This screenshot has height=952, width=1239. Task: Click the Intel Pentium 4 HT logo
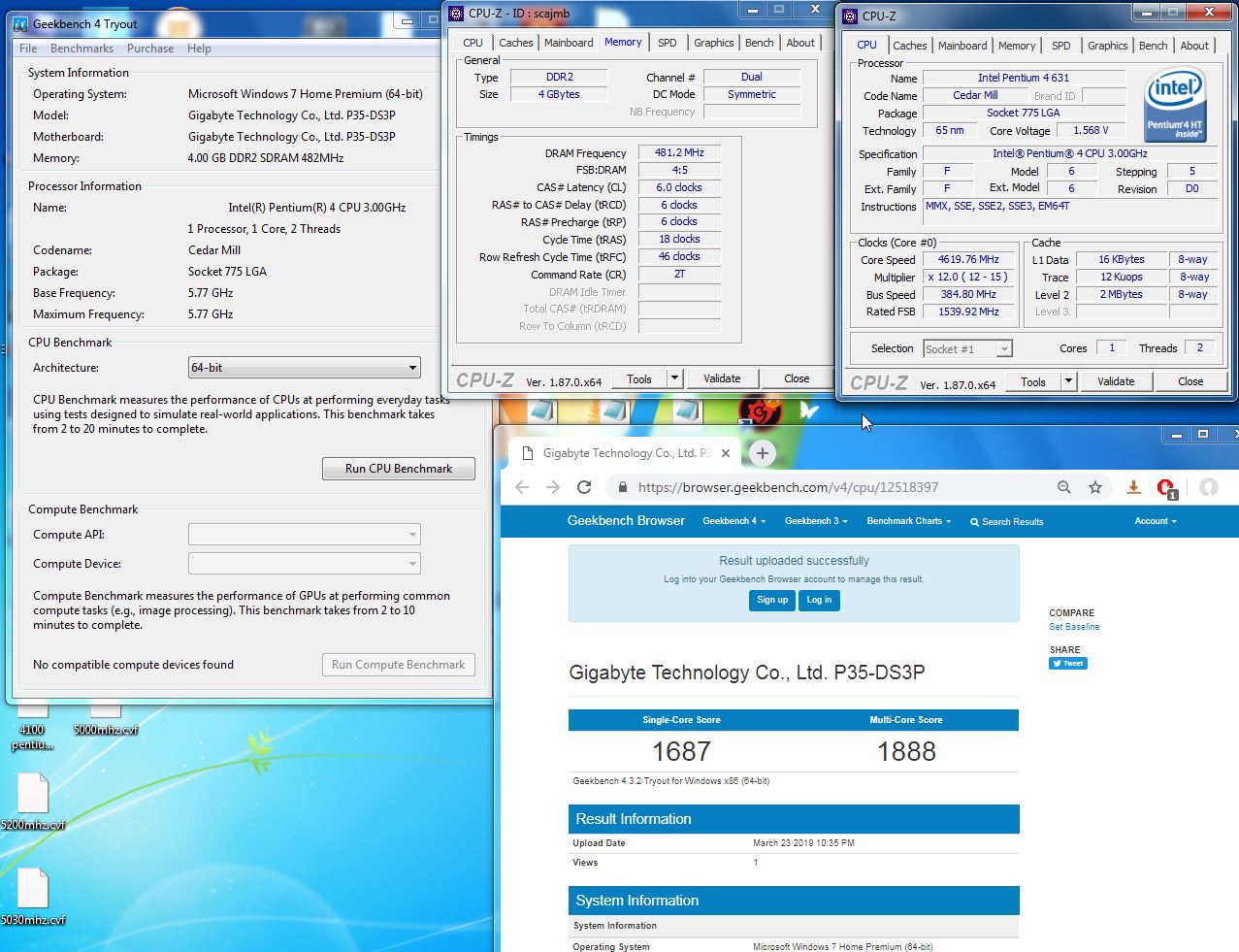pos(1175,104)
